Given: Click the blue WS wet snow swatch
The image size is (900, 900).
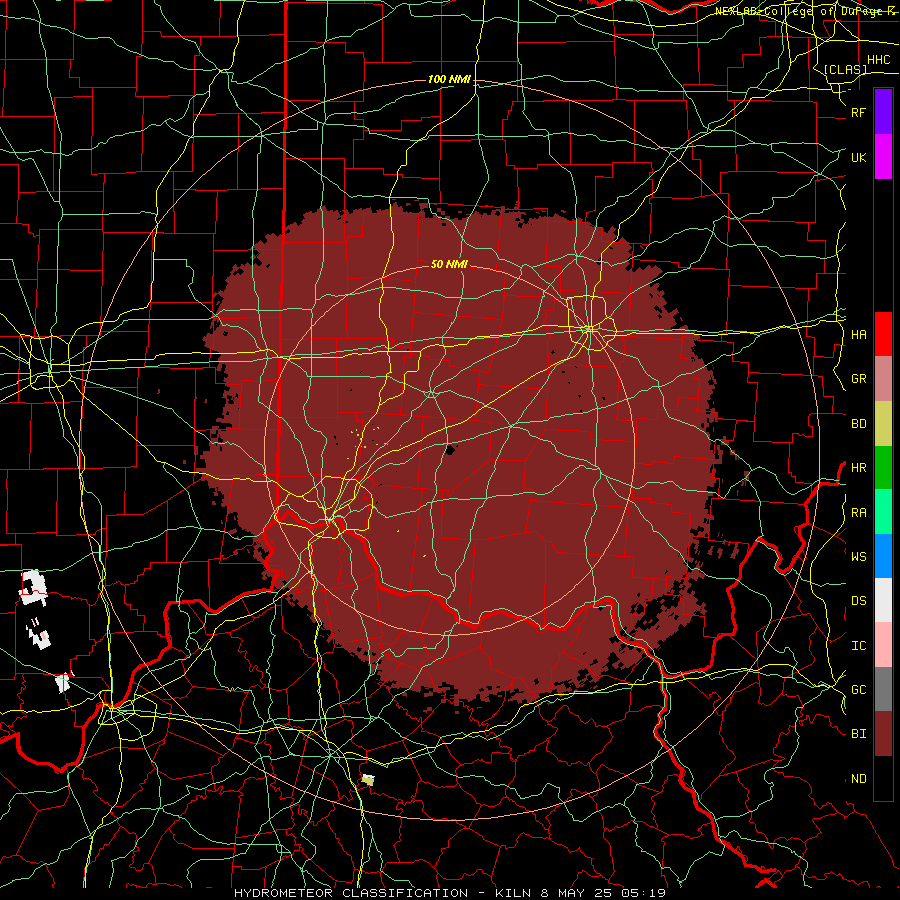Looking at the screenshot, I should tap(883, 556).
